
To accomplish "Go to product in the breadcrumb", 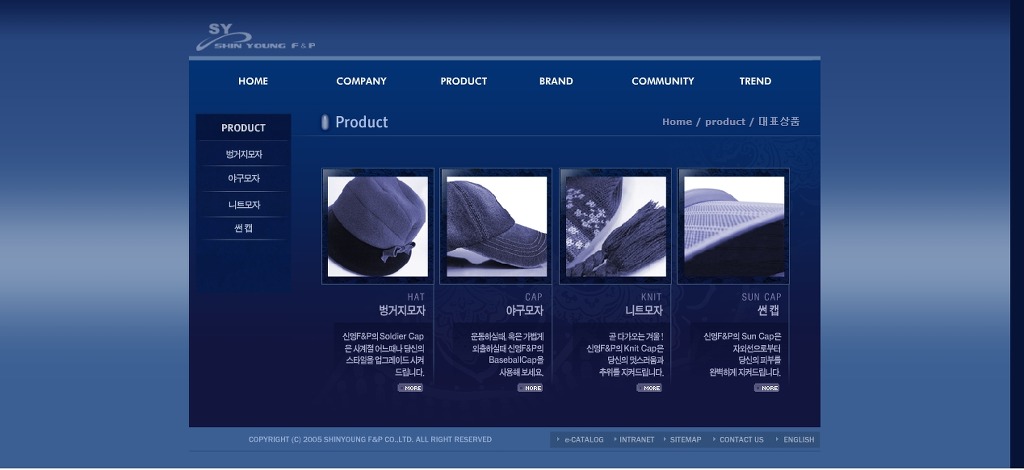I will pyautogui.click(x=725, y=122).
